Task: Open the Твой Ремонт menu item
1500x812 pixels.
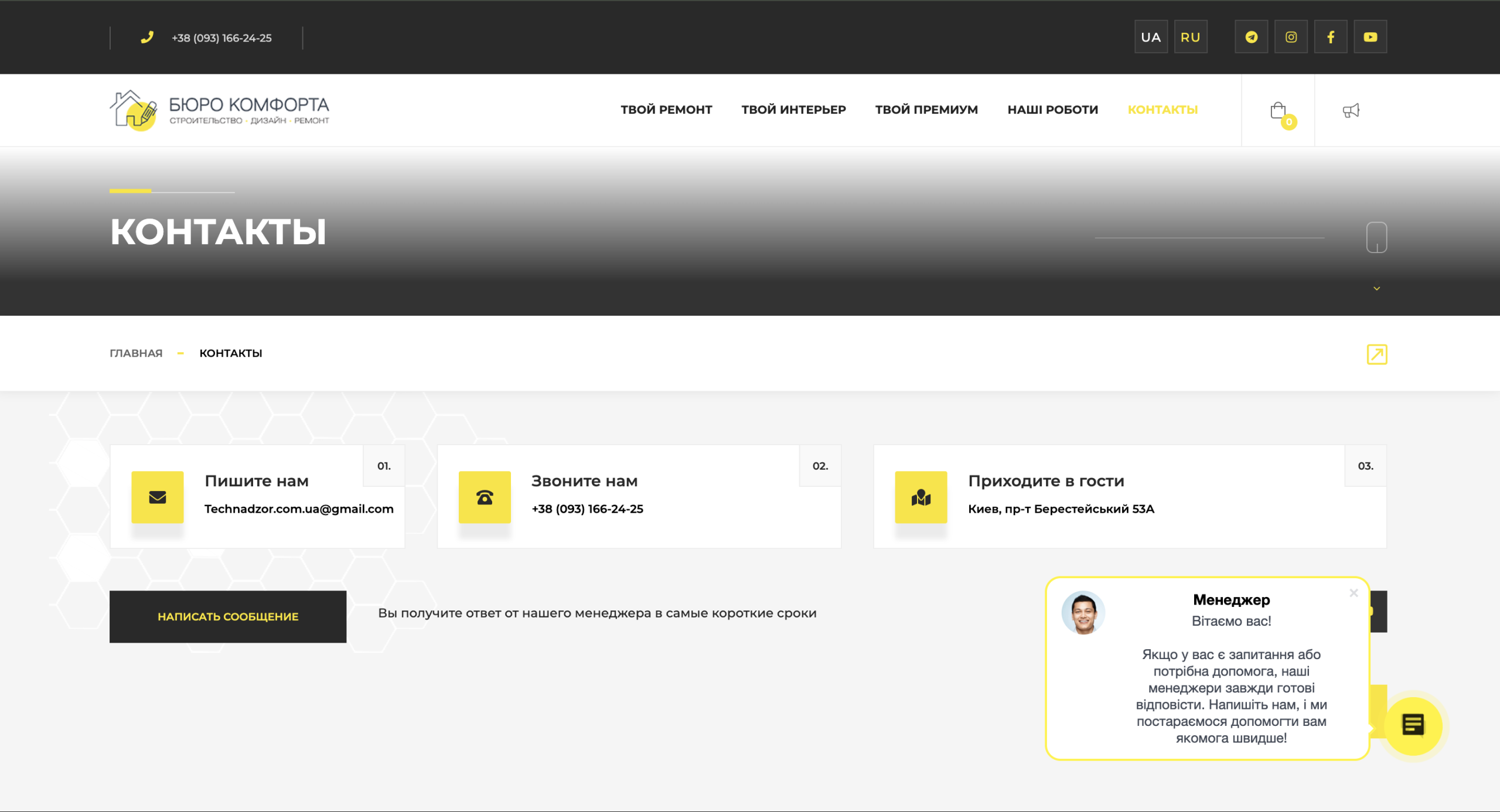Action: pos(666,110)
